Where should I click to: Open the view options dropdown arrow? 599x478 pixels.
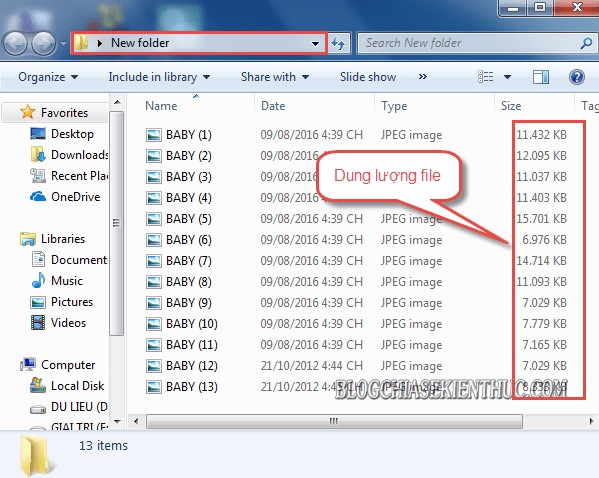pos(507,77)
